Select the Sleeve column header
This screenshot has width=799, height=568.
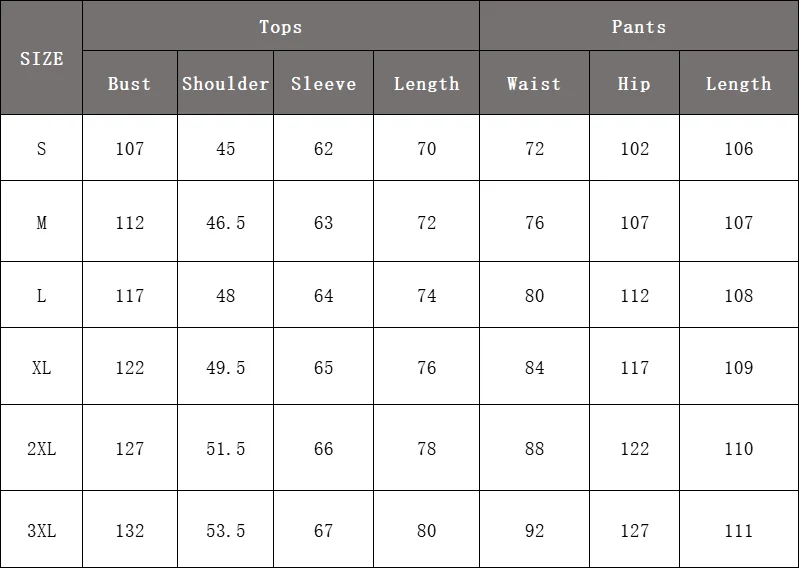point(323,84)
